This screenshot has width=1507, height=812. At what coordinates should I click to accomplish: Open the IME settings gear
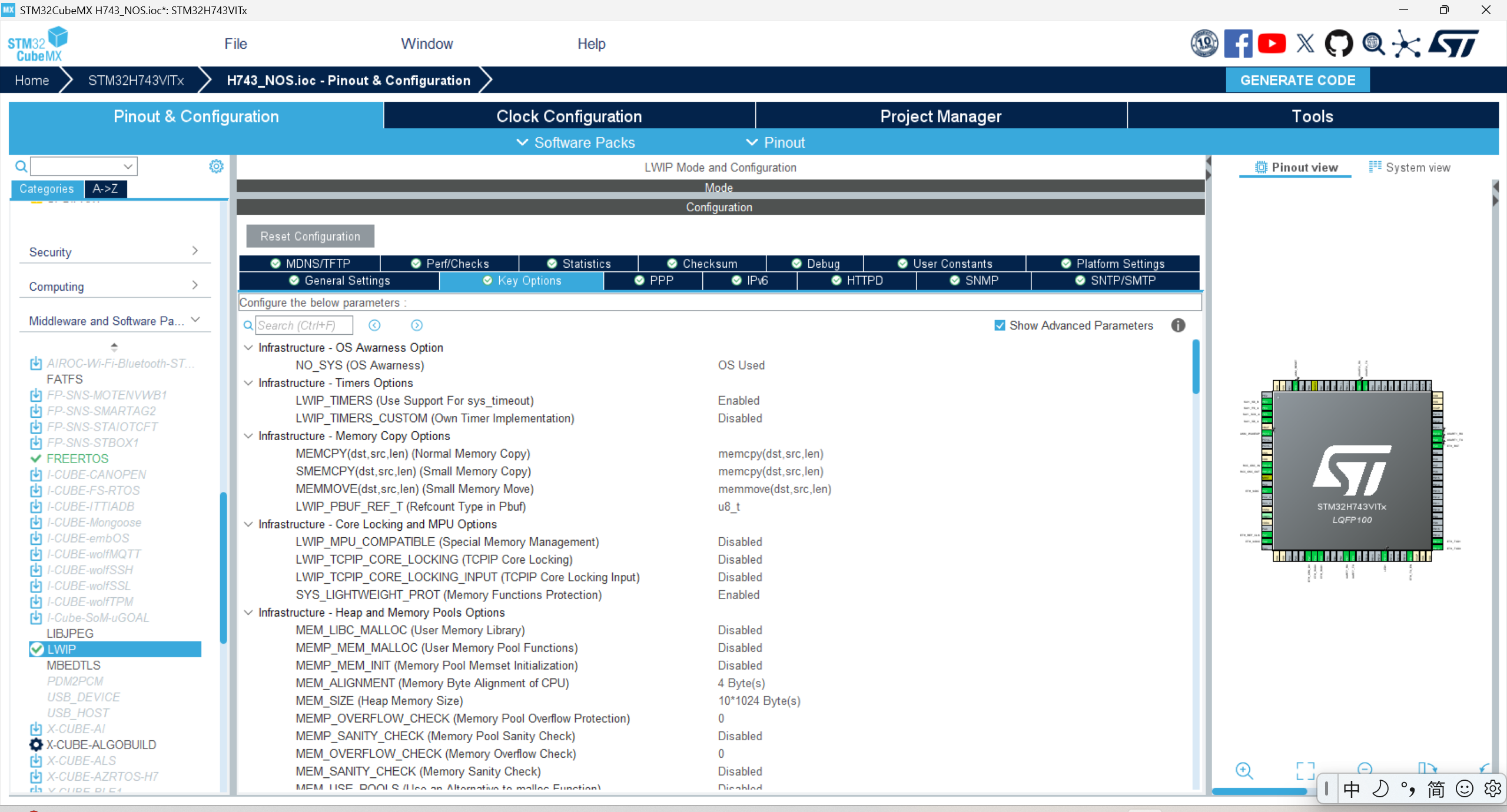(x=1492, y=788)
